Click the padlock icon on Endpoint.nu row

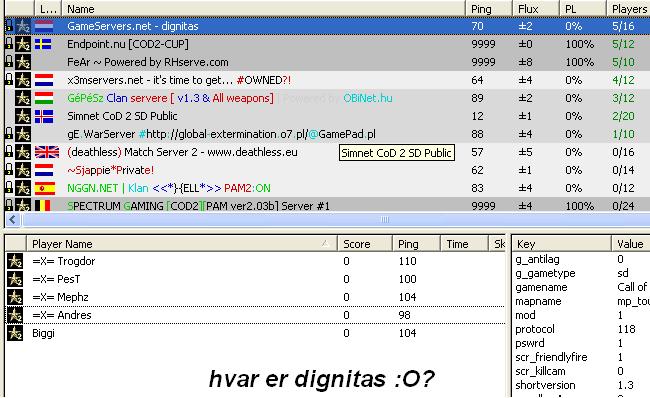pyautogui.click(x=9, y=44)
